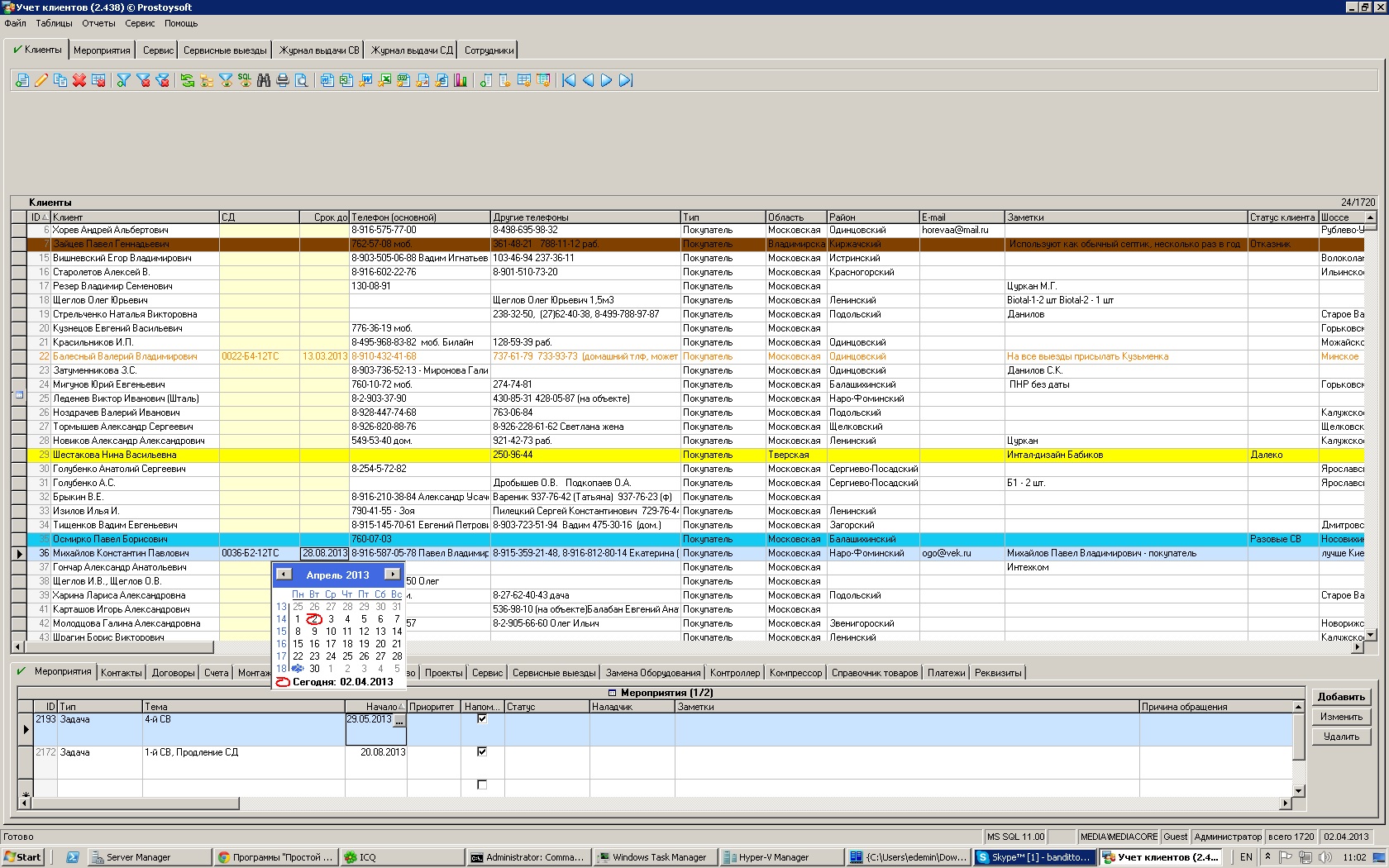The height and width of the screenshot is (868, 1389).
Task: Export to CSV toolbar icon
Action: tap(403, 80)
